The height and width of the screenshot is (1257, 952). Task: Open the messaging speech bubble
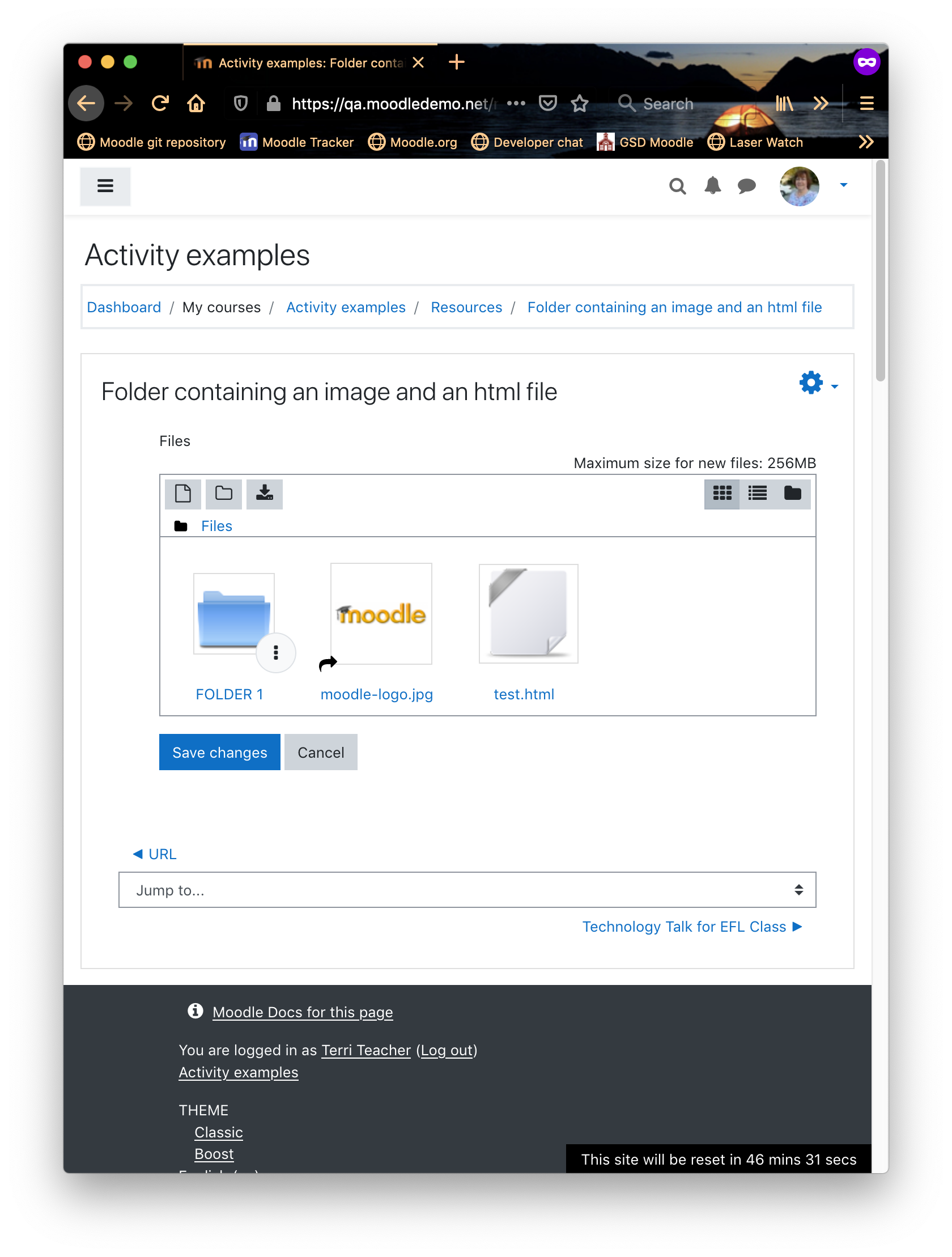tap(746, 186)
